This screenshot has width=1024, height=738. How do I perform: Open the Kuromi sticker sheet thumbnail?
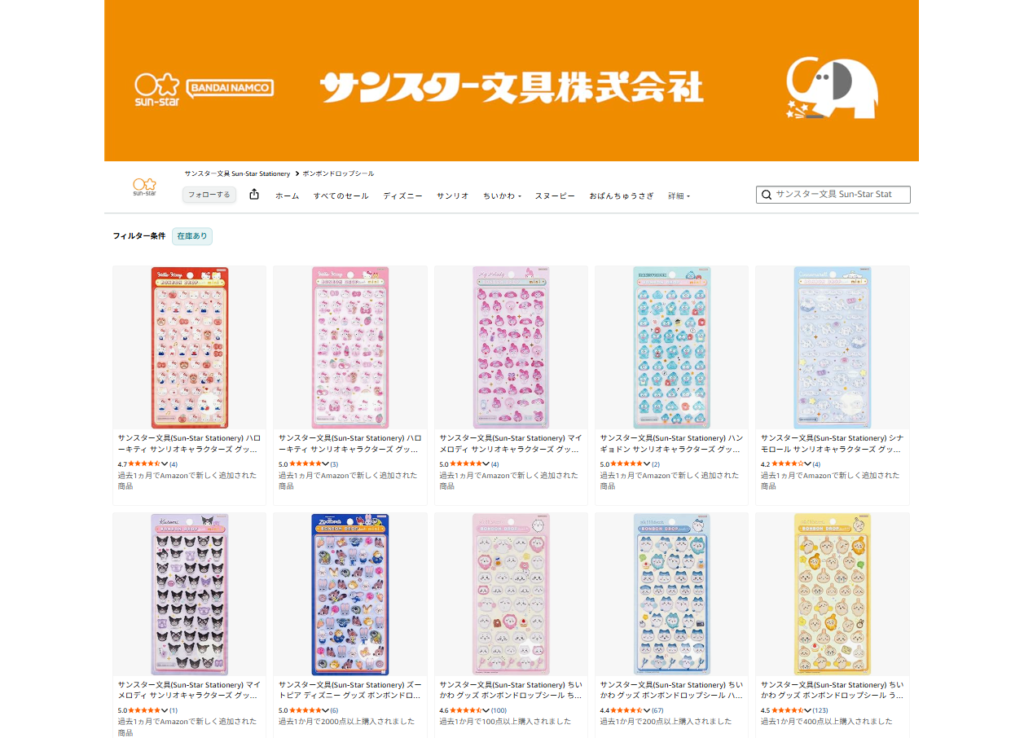tap(189, 594)
